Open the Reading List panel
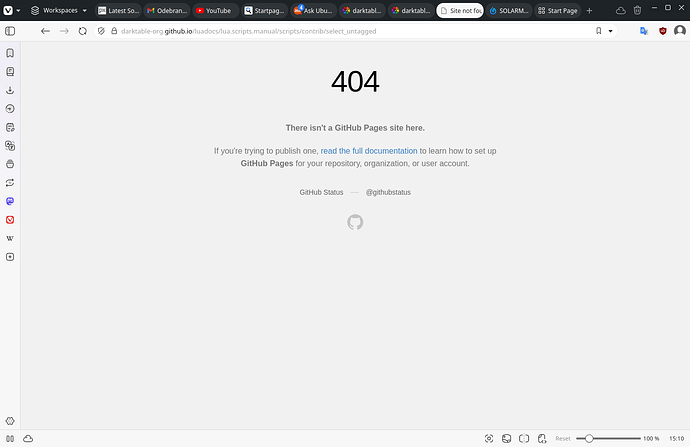Viewport: 690px width, 447px height. [10, 72]
